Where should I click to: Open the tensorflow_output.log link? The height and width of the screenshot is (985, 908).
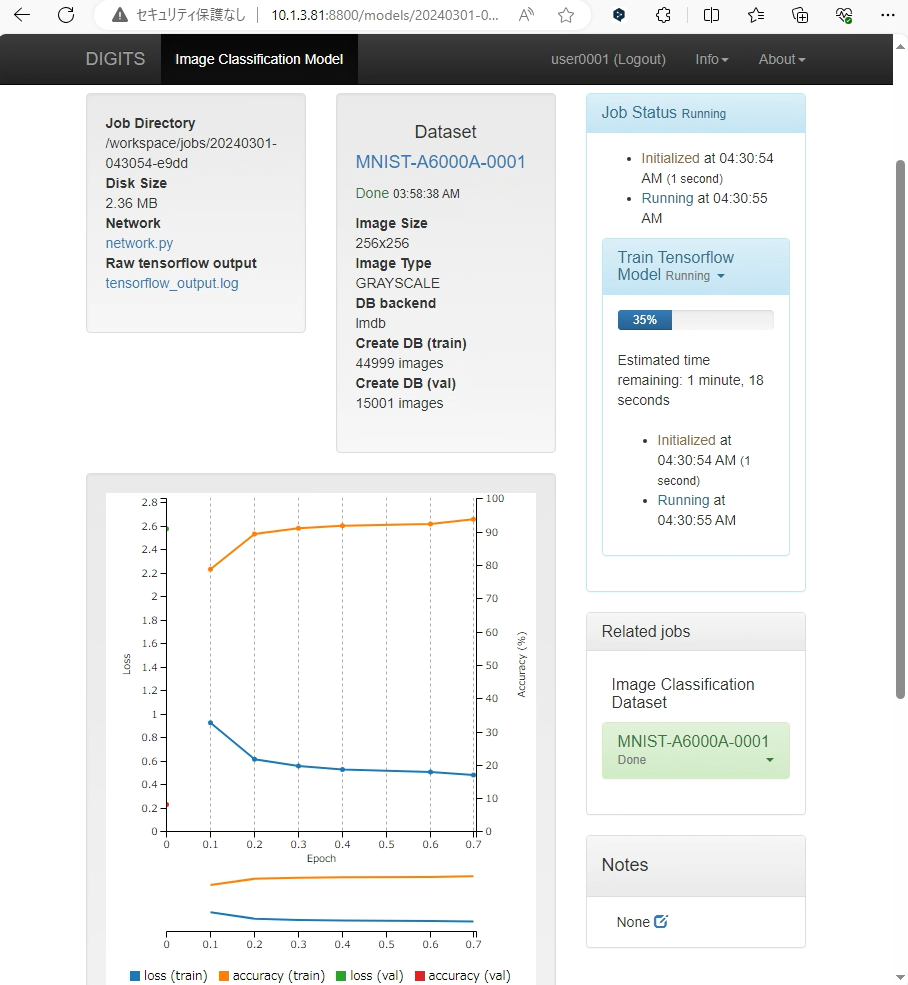pyautogui.click(x=172, y=283)
